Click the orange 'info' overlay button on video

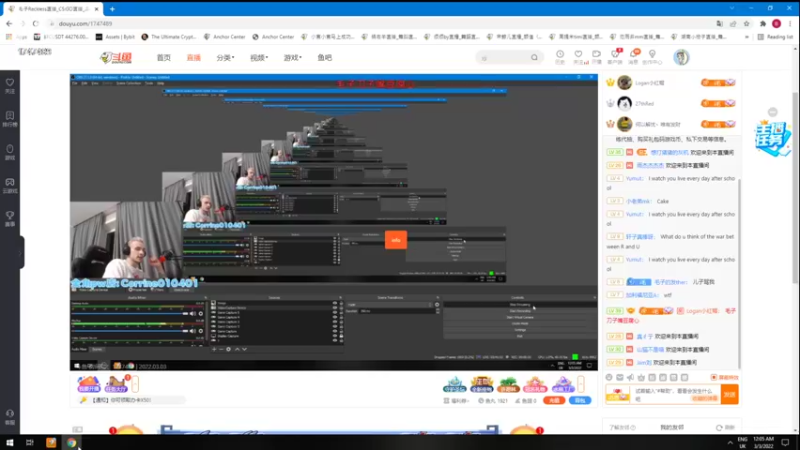click(396, 240)
